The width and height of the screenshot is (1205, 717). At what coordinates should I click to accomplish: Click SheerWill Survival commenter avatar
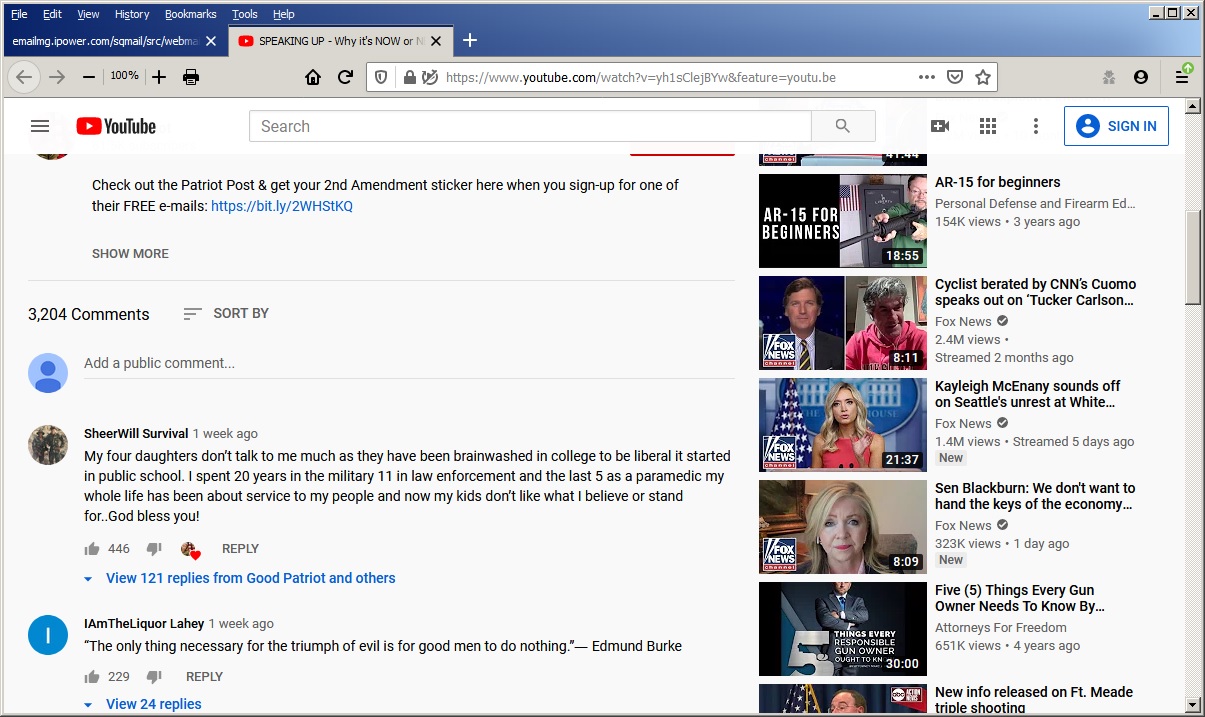[48, 445]
